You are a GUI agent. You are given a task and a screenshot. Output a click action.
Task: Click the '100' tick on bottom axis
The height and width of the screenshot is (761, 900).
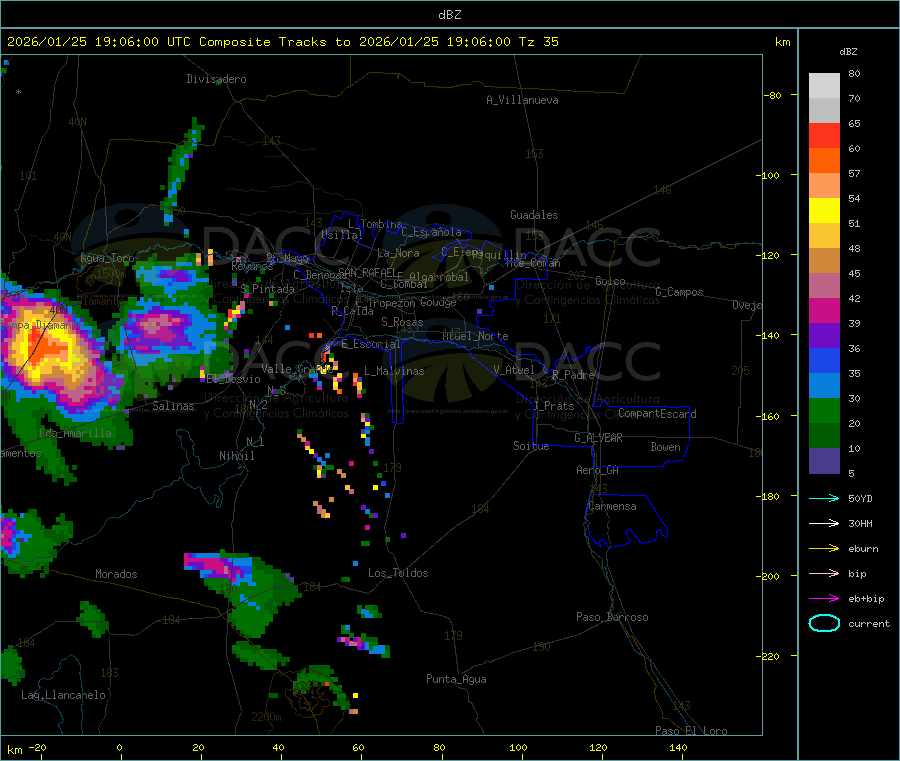pos(518,747)
